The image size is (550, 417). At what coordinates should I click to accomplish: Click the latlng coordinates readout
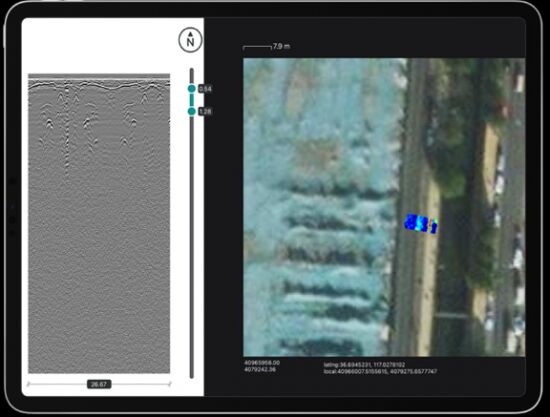tap(364, 365)
